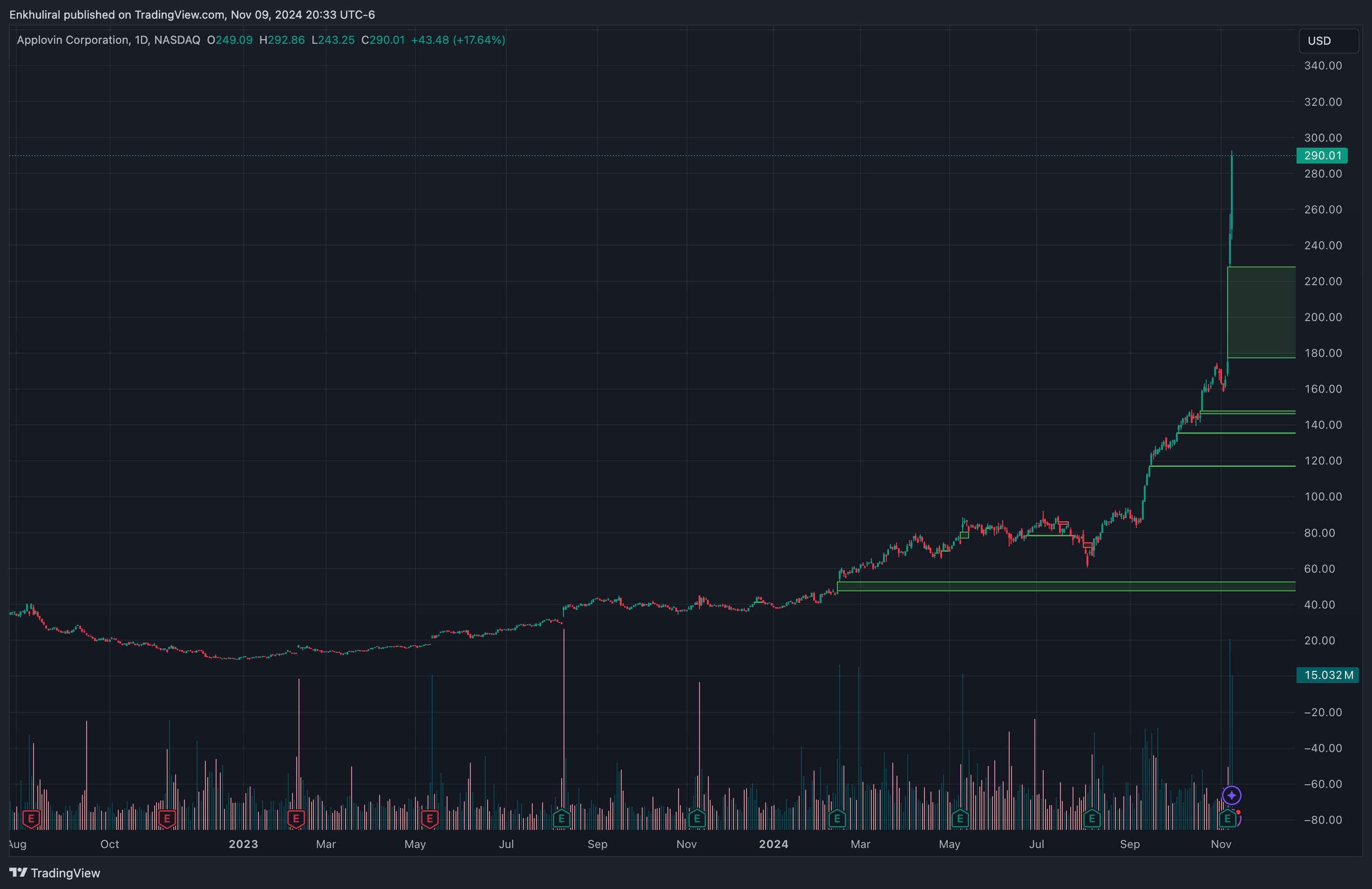Click the TradingView logo
Image resolution: width=1372 pixels, height=889 pixels.
[55, 873]
